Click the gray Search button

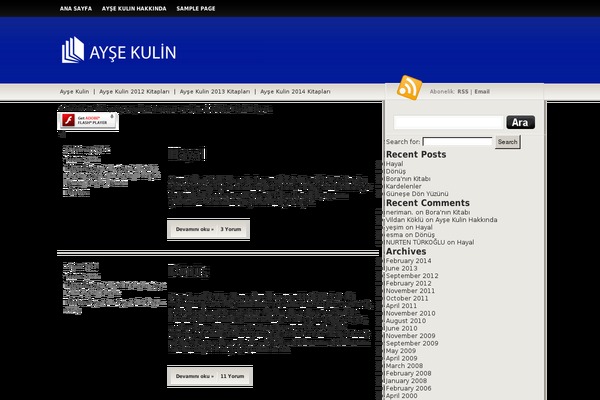point(507,142)
